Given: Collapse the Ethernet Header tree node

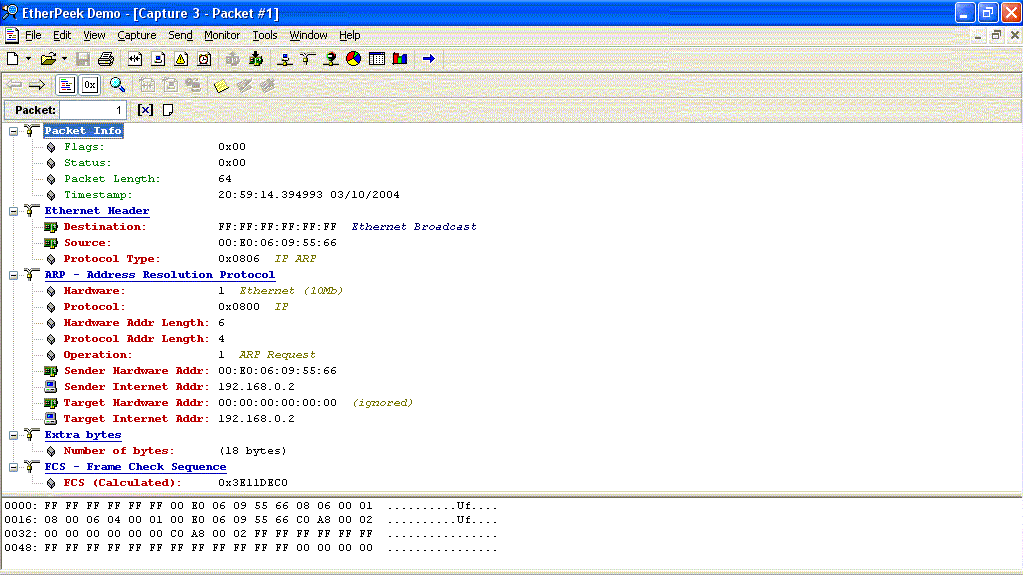Looking at the screenshot, I should point(13,211).
